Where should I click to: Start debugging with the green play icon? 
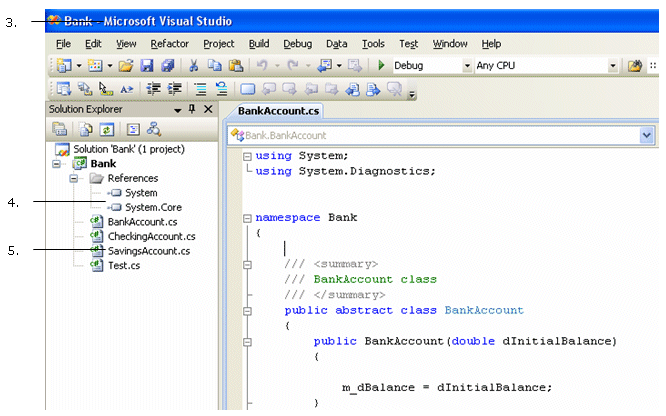click(x=381, y=65)
